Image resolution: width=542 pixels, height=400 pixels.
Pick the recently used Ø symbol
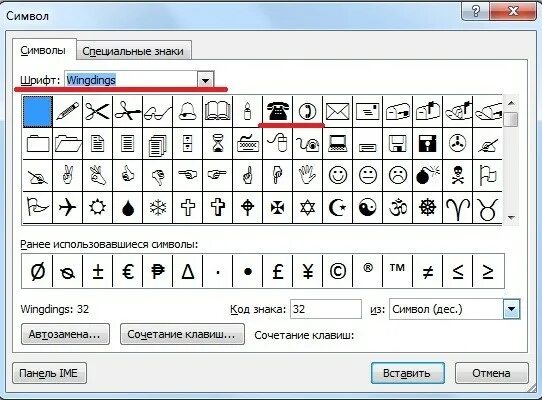37,271
